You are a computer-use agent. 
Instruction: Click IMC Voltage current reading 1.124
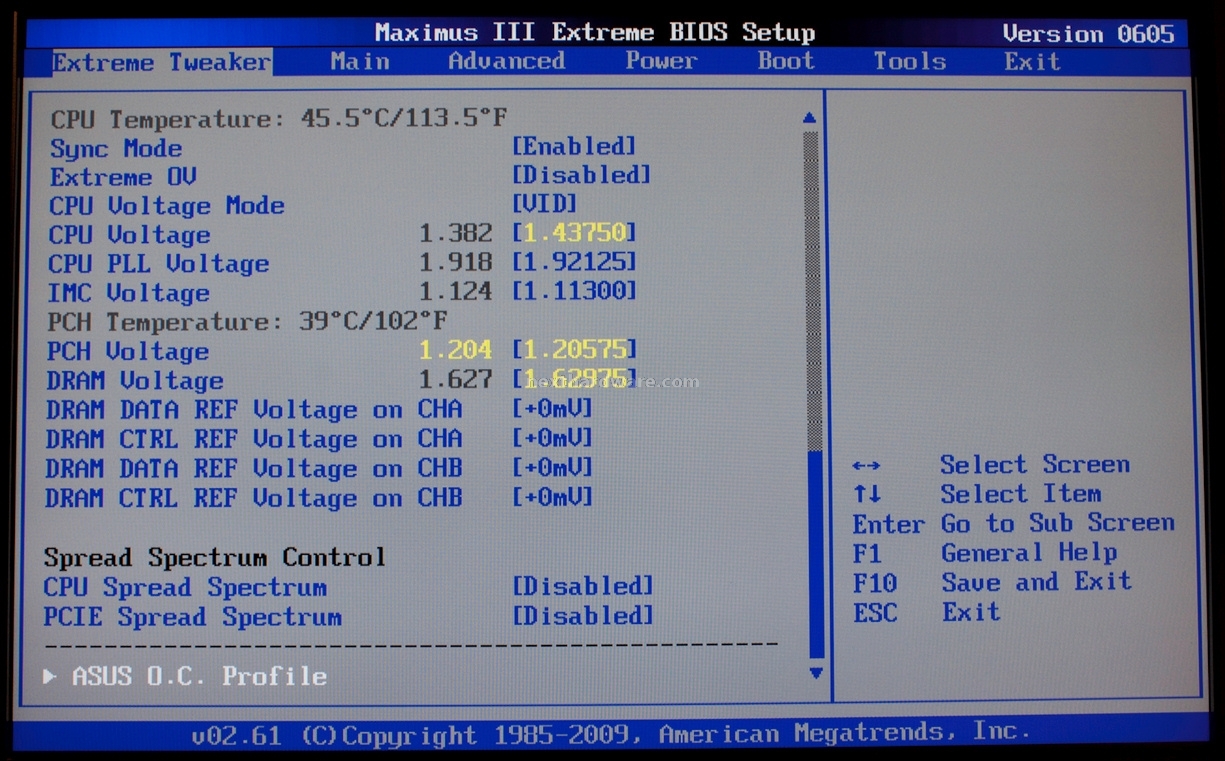tap(455, 292)
